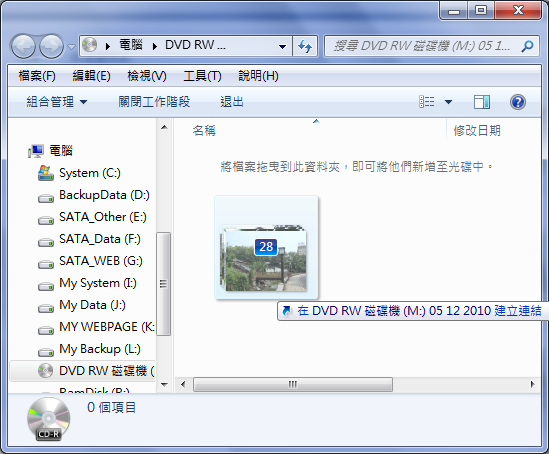Click navigation pane scroll up arrow
Screen dimensions: 549x454
pos(164,127)
